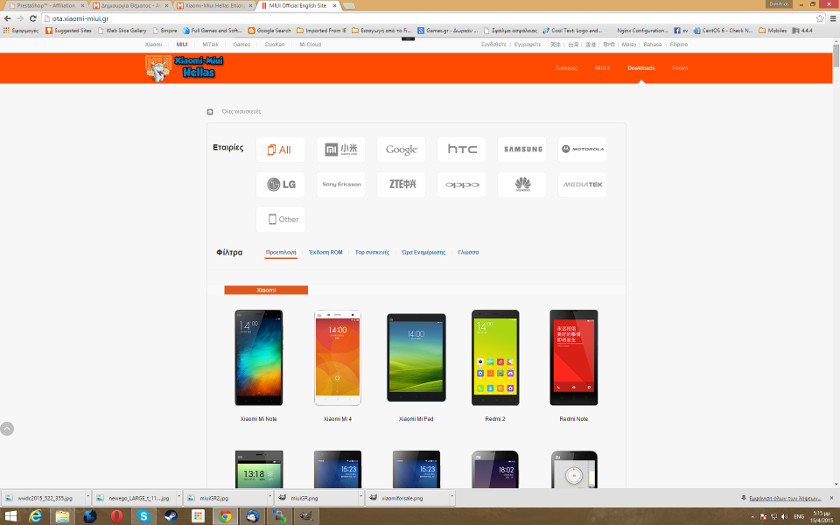
Task: Open the Downloads menu in header
Action: coord(641,68)
